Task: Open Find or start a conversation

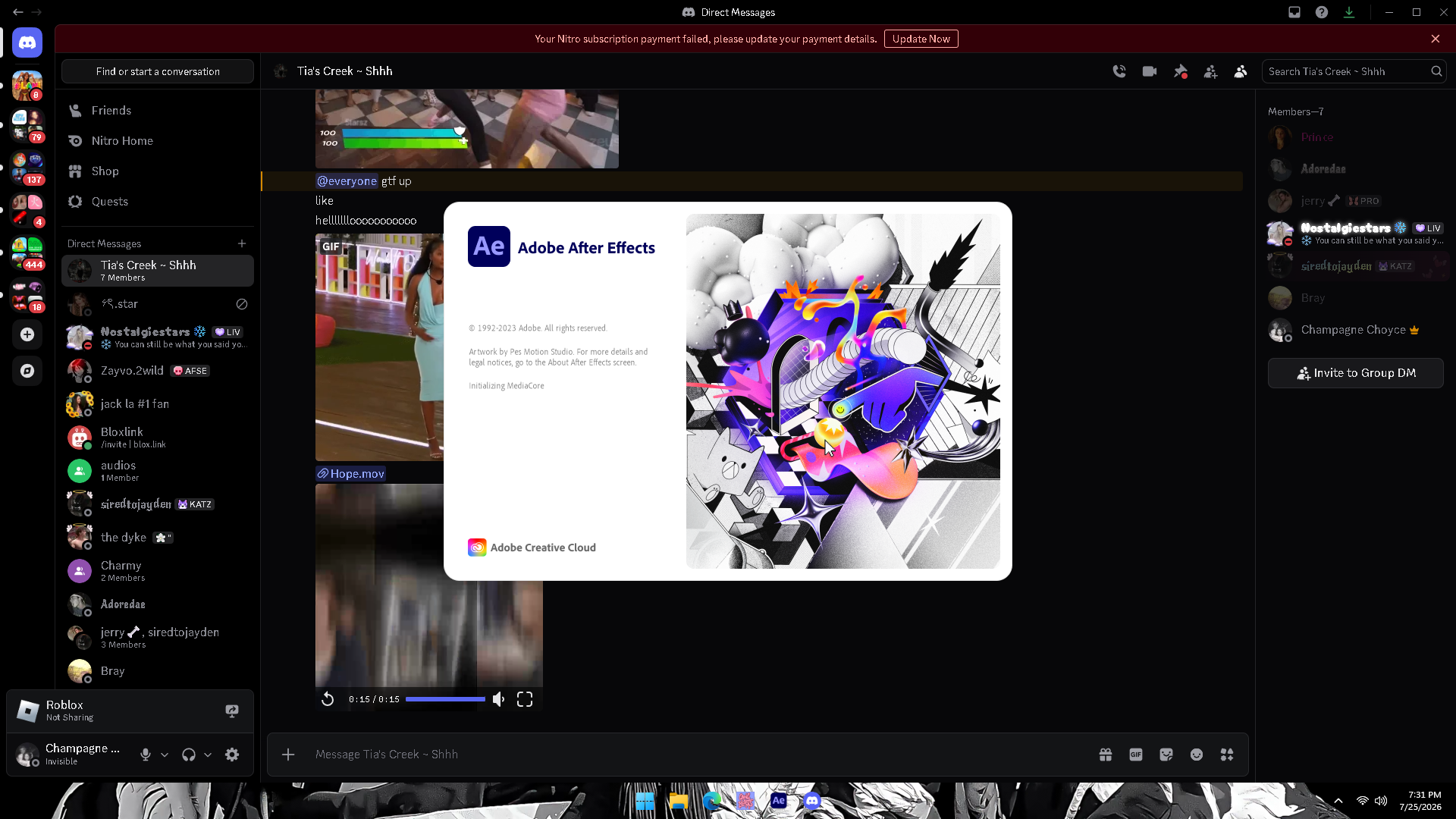Action: [158, 71]
